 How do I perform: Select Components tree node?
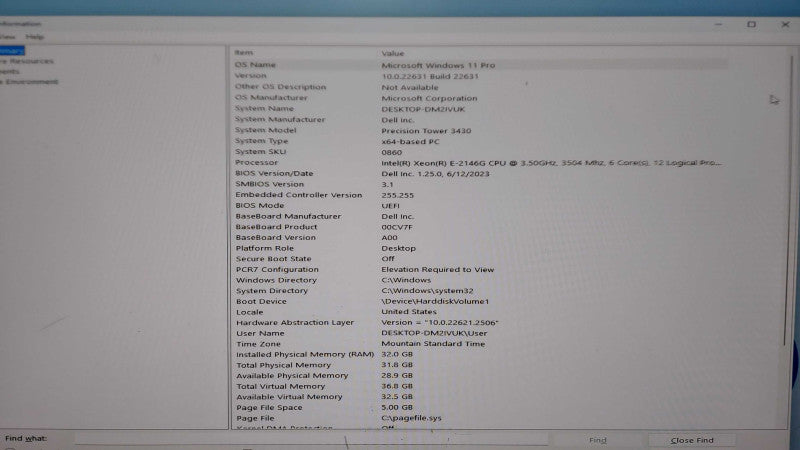tap(10, 71)
